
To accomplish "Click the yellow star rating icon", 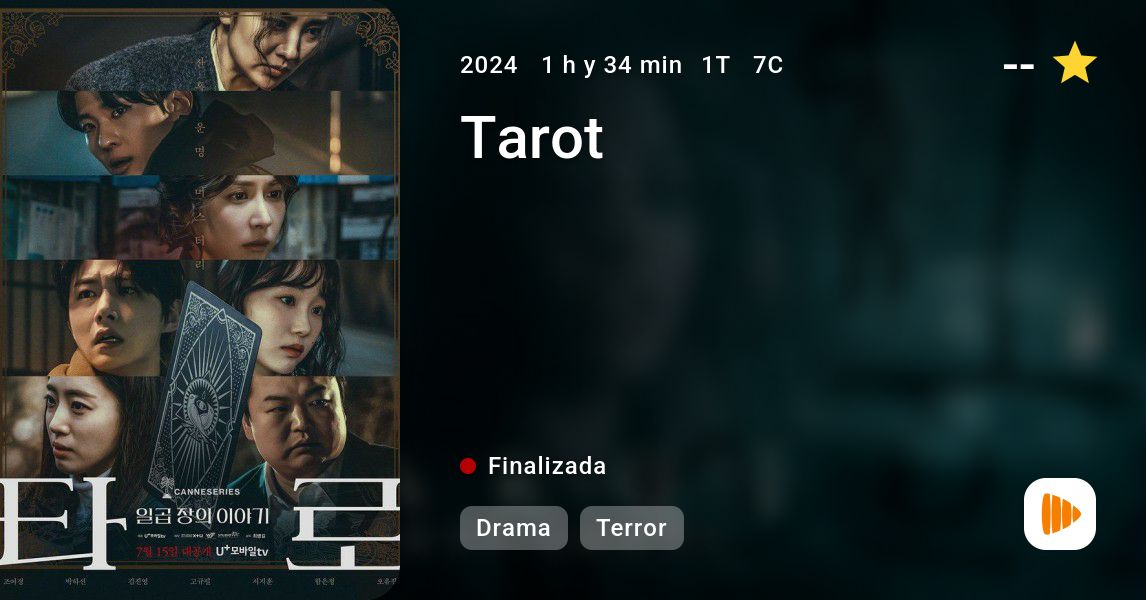I will pyautogui.click(x=1074, y=63).
